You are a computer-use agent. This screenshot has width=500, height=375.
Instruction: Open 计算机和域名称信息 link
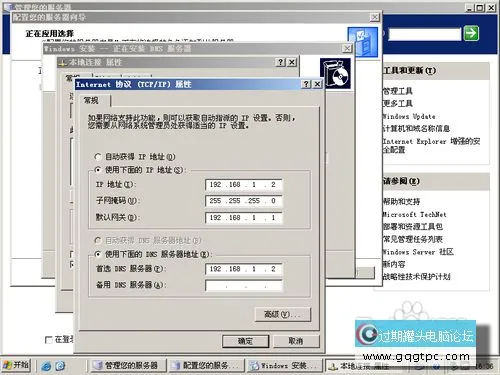[x=416, y=129]
